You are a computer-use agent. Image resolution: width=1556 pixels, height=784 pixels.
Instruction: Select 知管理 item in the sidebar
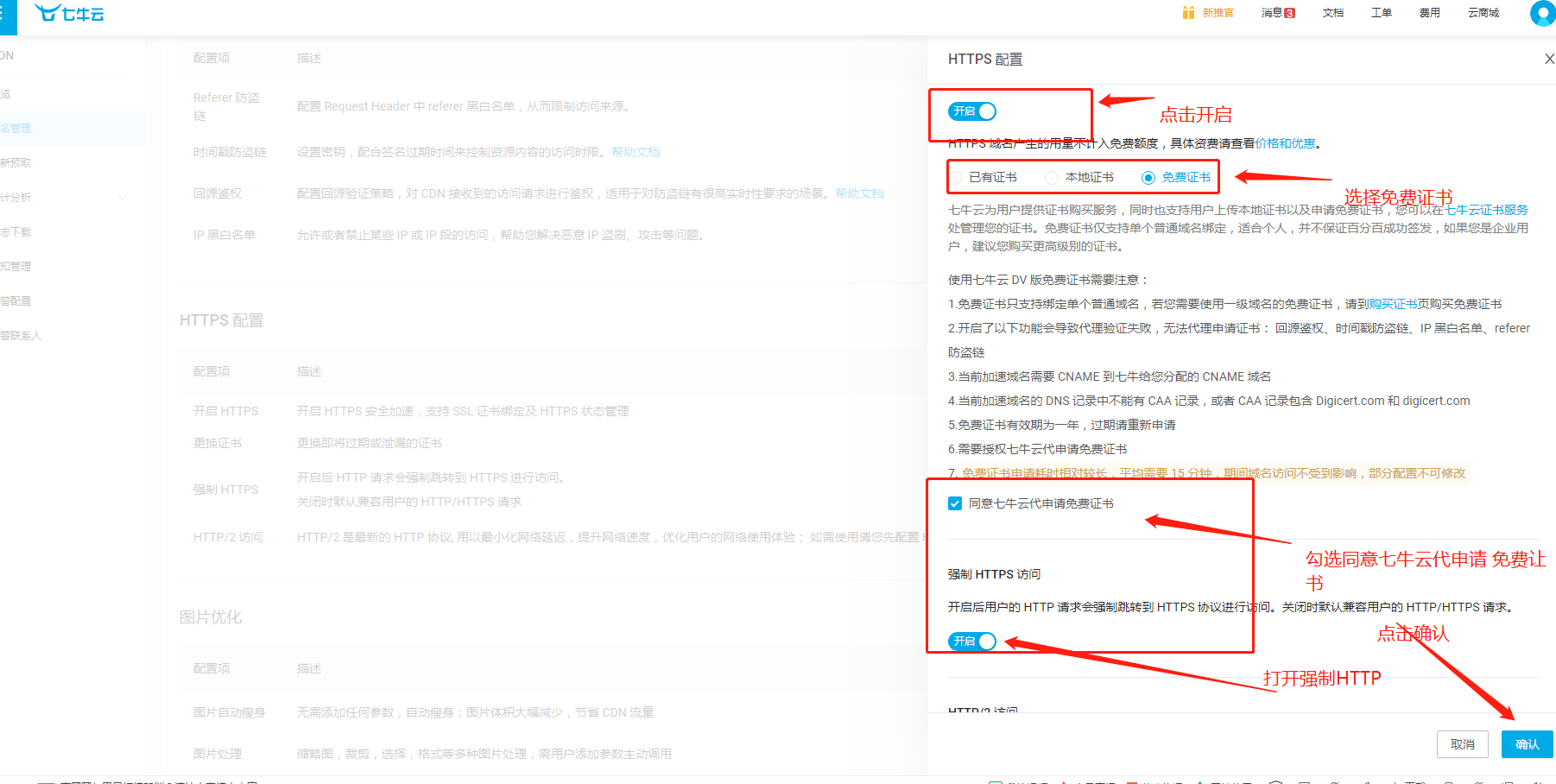point(16,266)
